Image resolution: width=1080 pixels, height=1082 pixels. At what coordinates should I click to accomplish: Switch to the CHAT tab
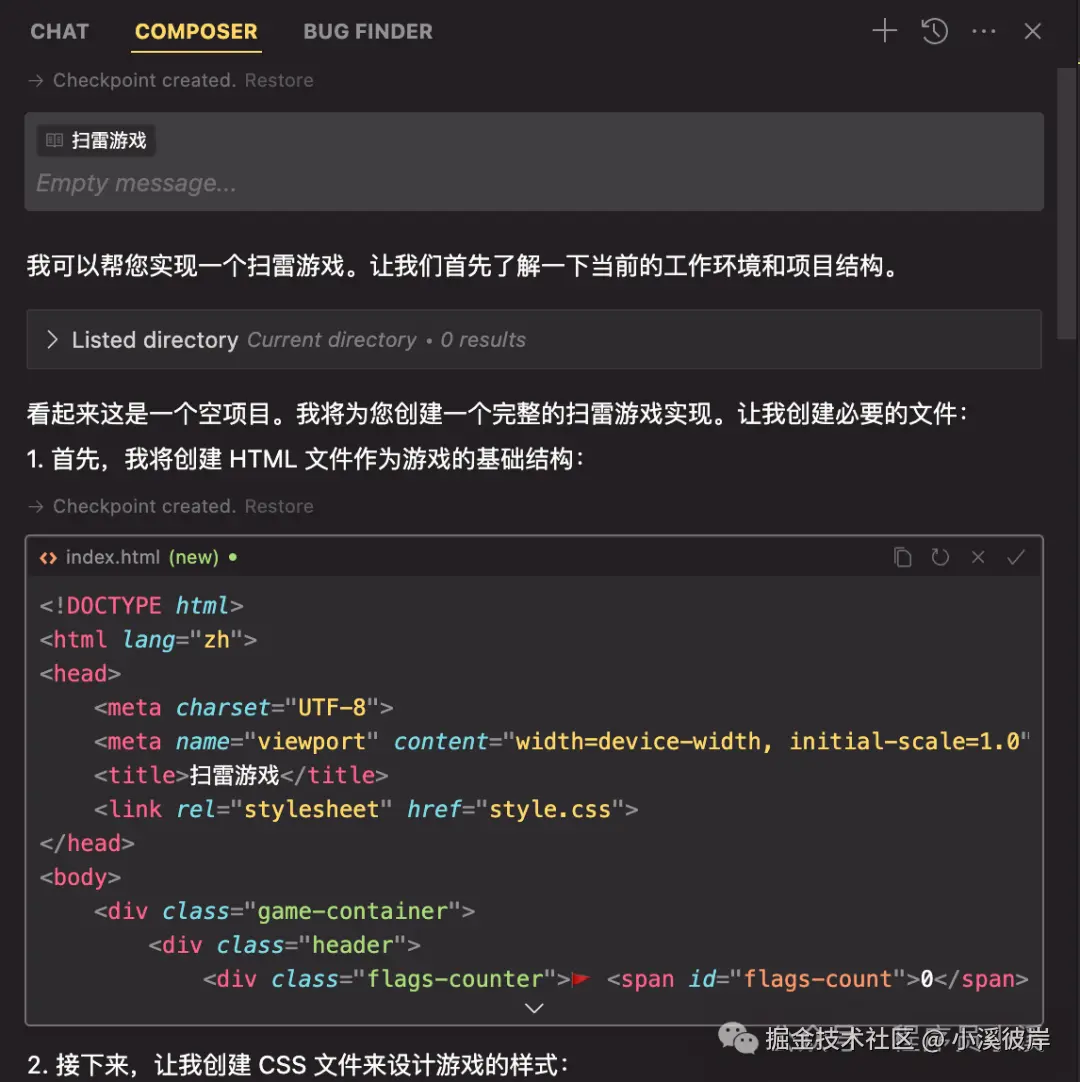coord(59,31)
